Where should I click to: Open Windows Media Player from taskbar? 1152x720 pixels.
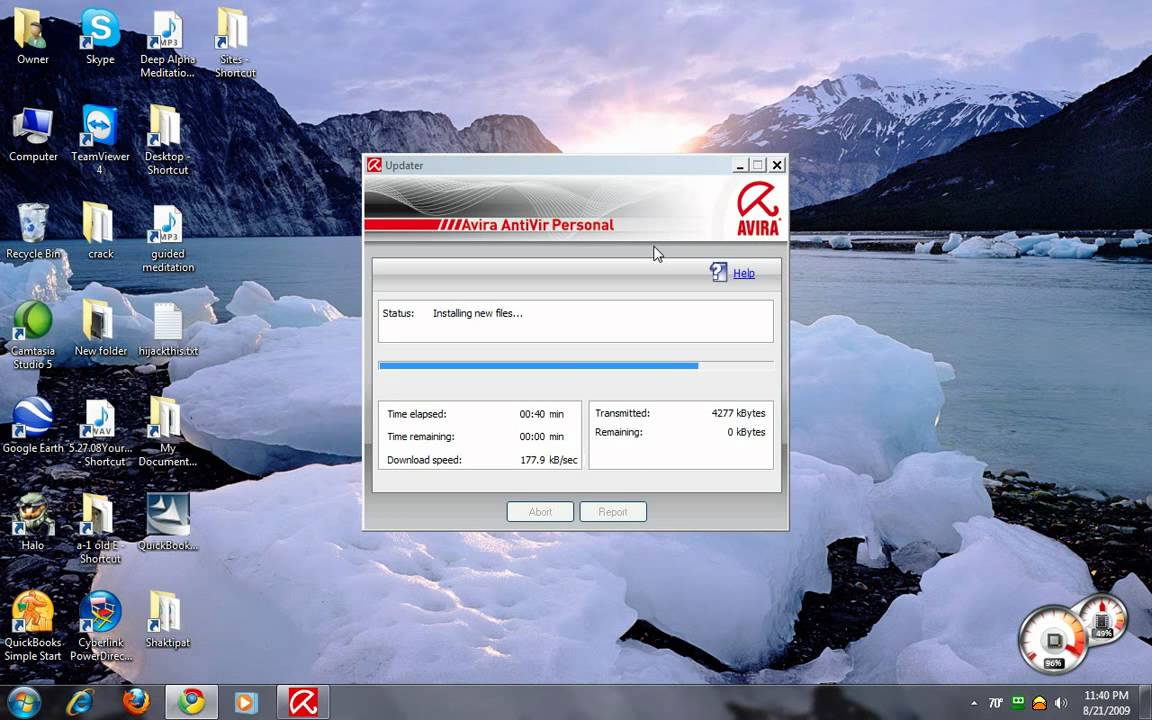point(246,702)
